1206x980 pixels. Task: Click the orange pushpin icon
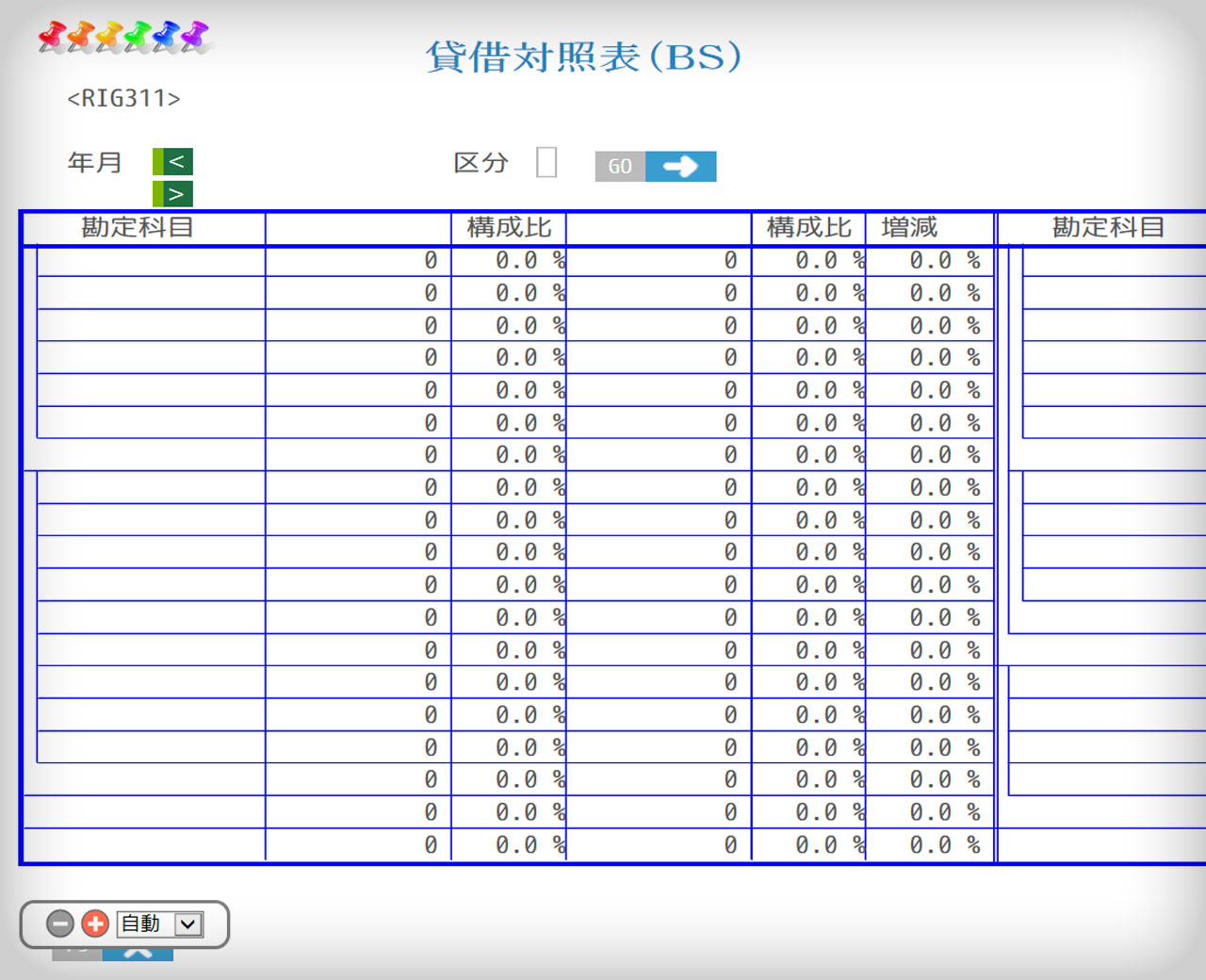tap(79, 37)
